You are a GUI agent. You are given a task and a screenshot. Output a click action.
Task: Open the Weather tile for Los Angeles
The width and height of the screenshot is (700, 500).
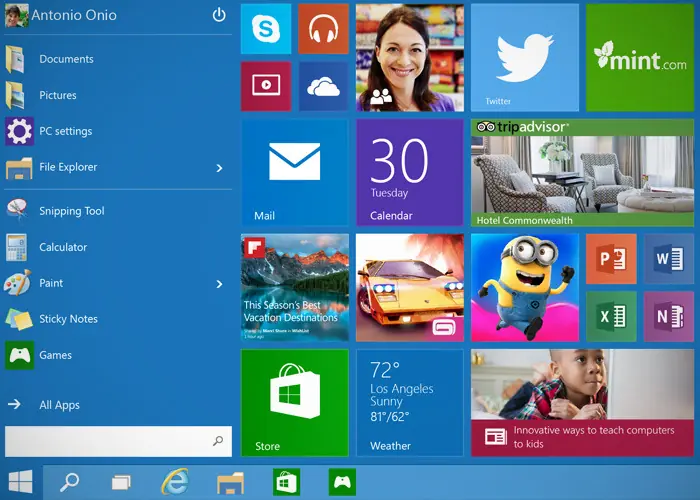click(x=410, y=403)
